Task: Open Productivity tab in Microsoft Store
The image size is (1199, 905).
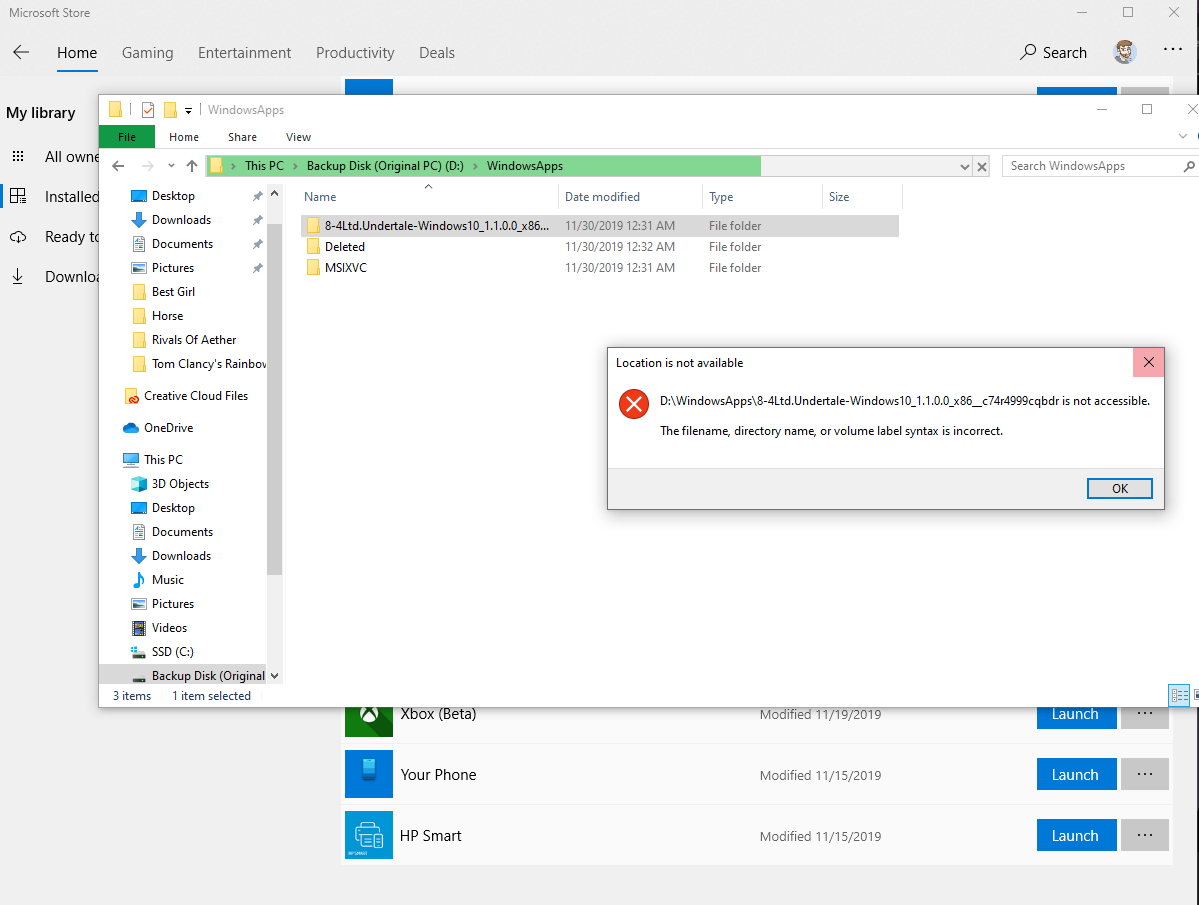Action: click(x=355, y=53)
